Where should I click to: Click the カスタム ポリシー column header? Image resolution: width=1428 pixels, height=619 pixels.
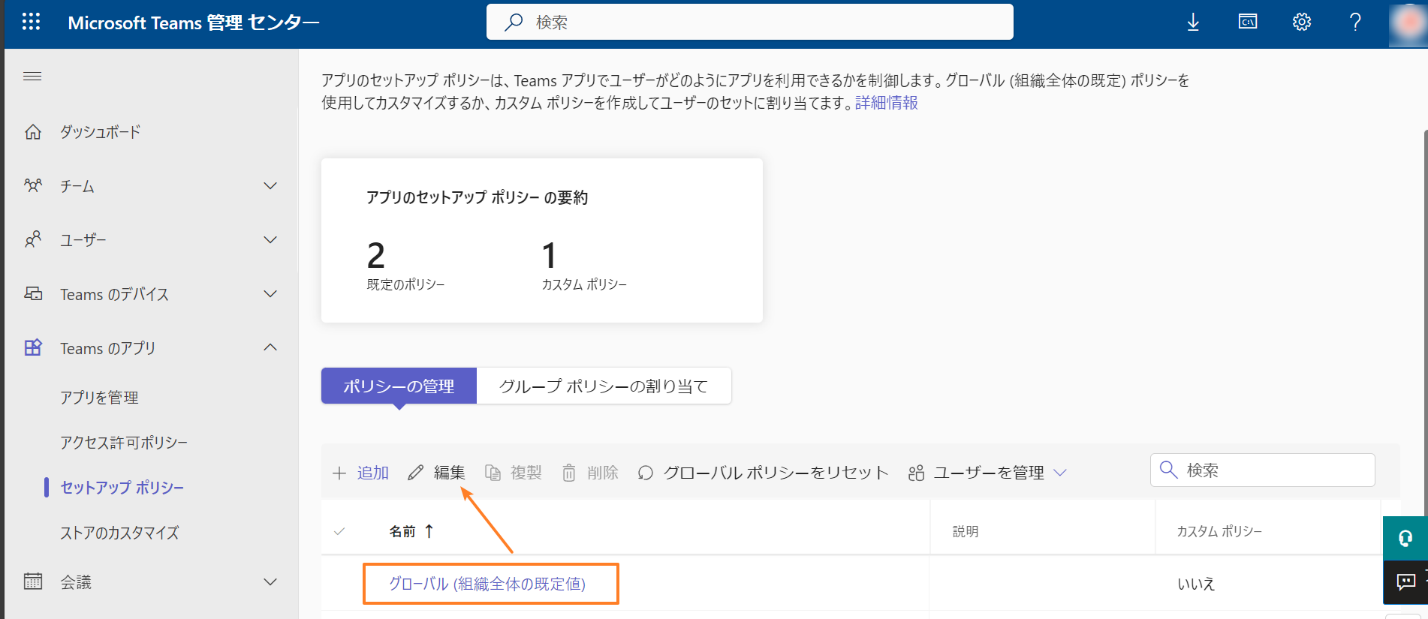(1220, 532)
